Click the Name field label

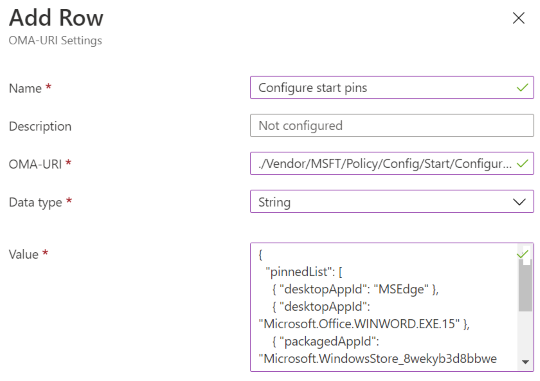click(25, 89)
